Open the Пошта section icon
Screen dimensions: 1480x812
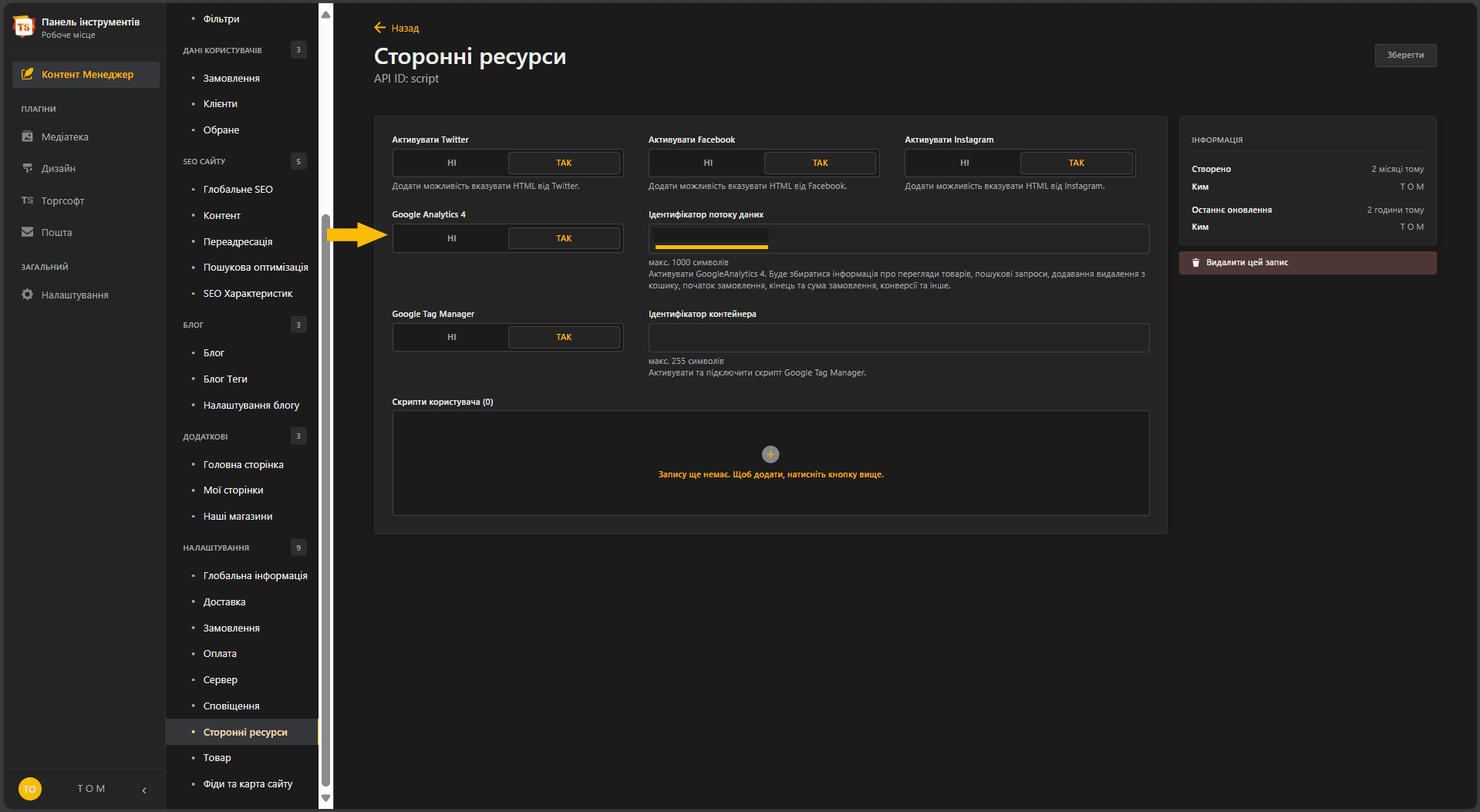point(28,232)
